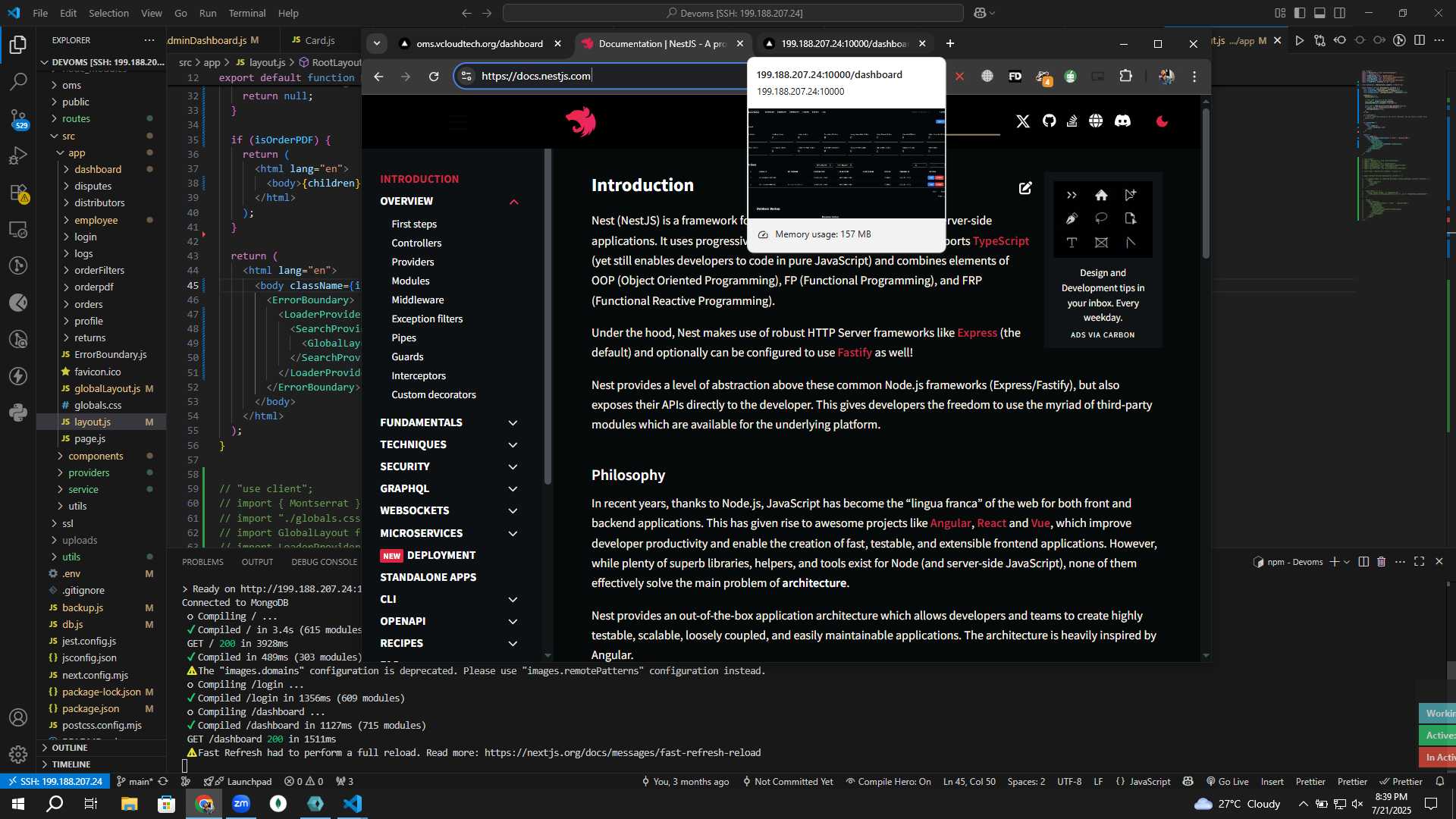
Task: Open the Chrome three-dot menu
Action: (x=1194, y=76)
